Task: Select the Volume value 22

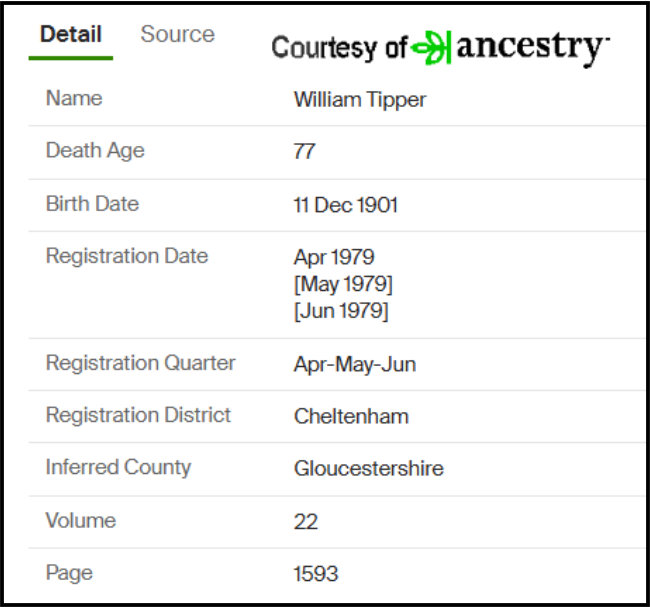Action: coord(305,521)
